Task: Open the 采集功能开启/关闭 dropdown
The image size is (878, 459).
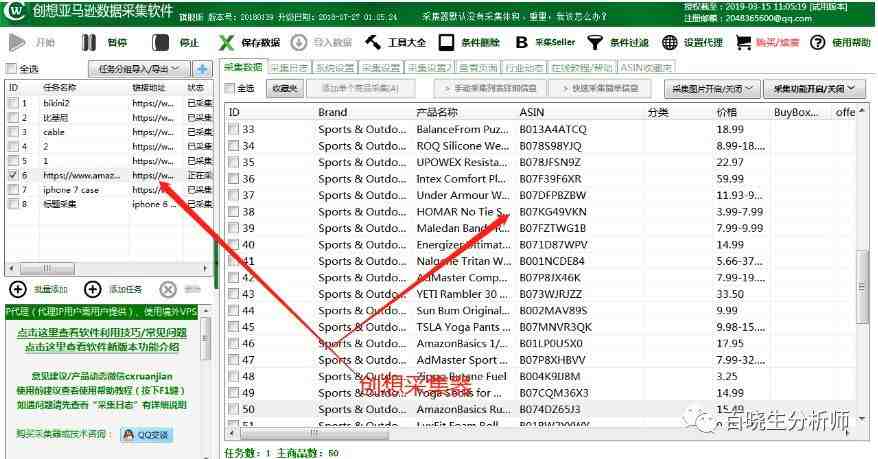Action: (x=814, y=88)
